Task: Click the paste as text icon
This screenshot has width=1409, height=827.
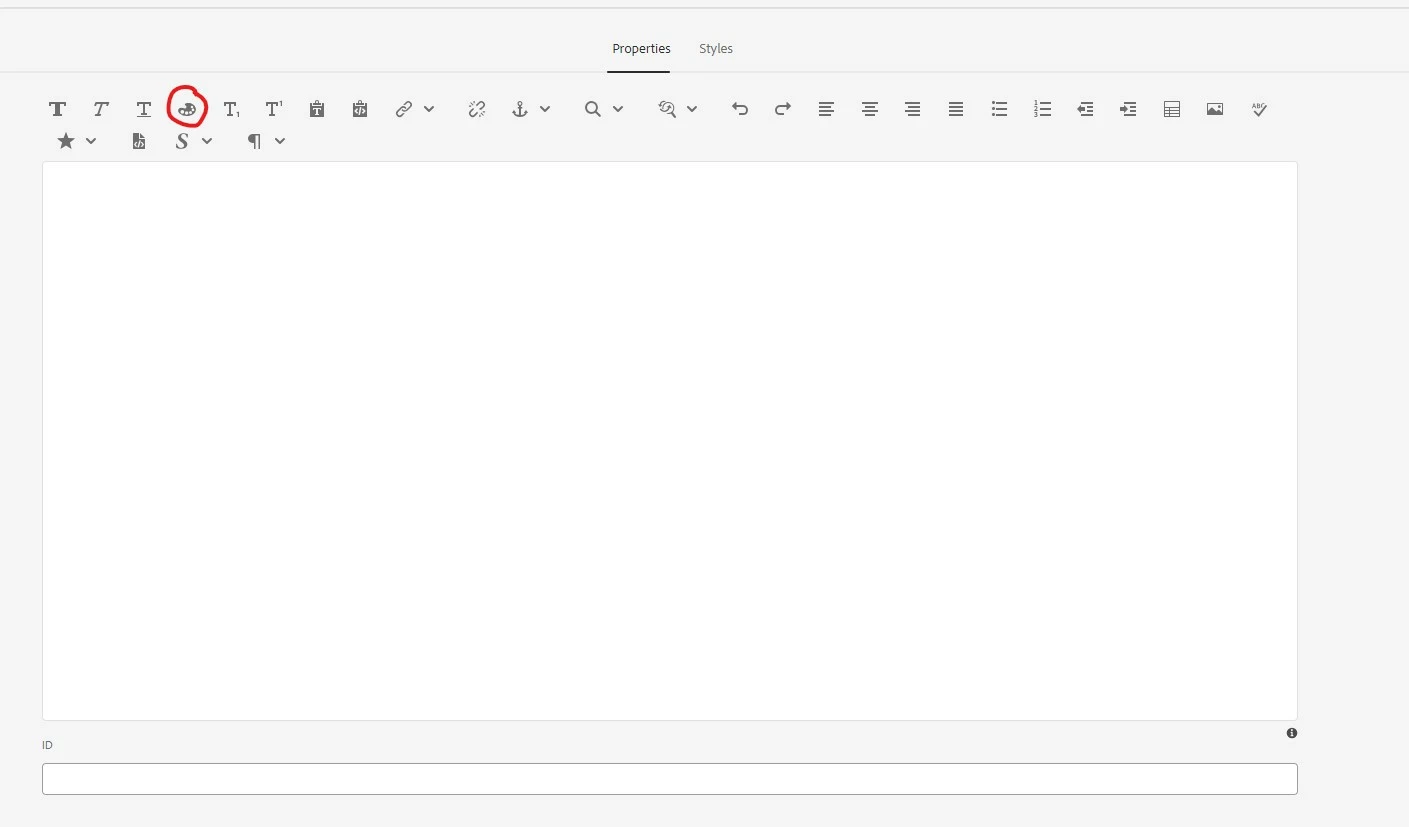Action: pos(317,109)
